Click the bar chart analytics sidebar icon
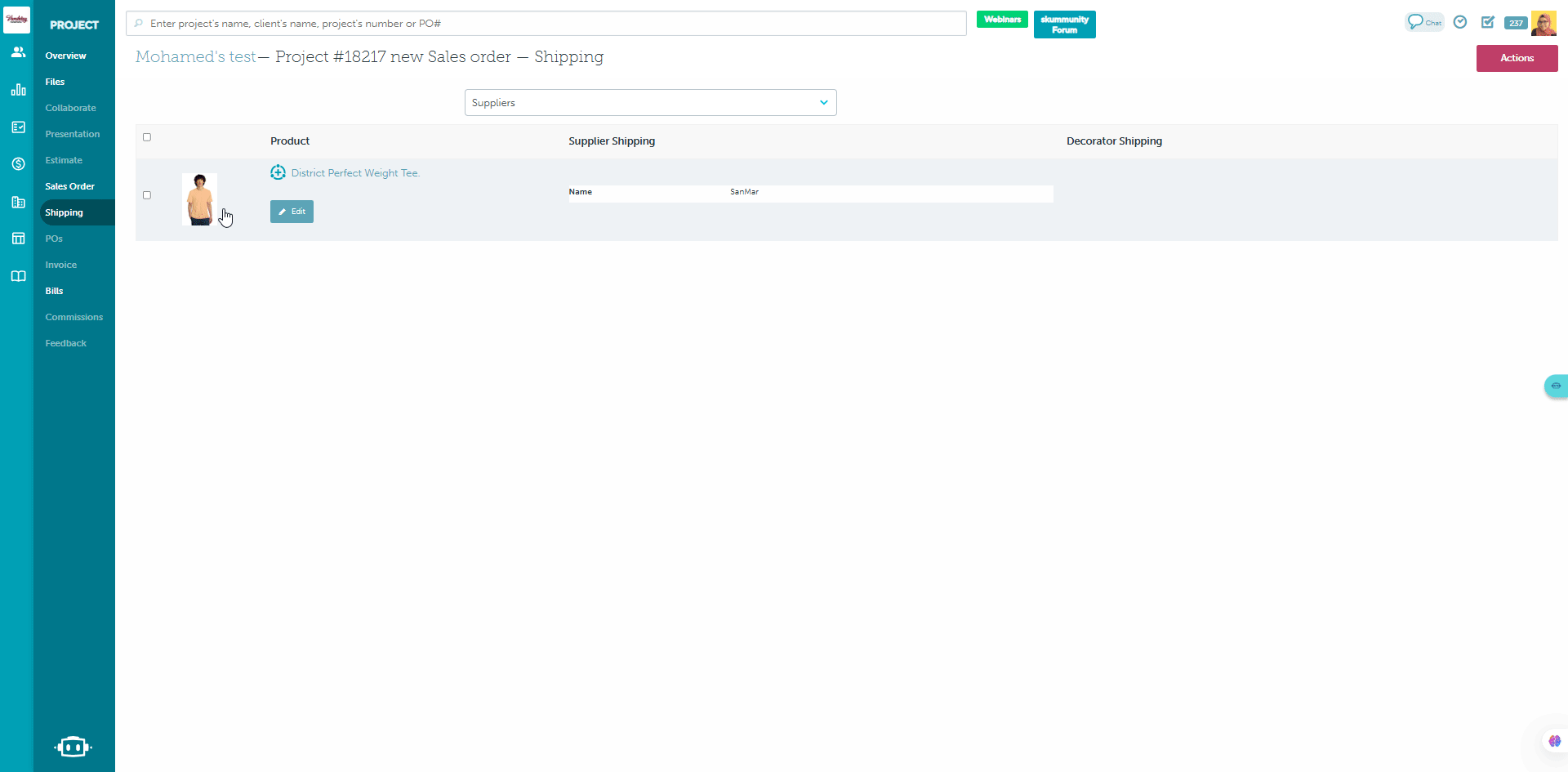Screen dimensions: 1568x772 (18, 90)
